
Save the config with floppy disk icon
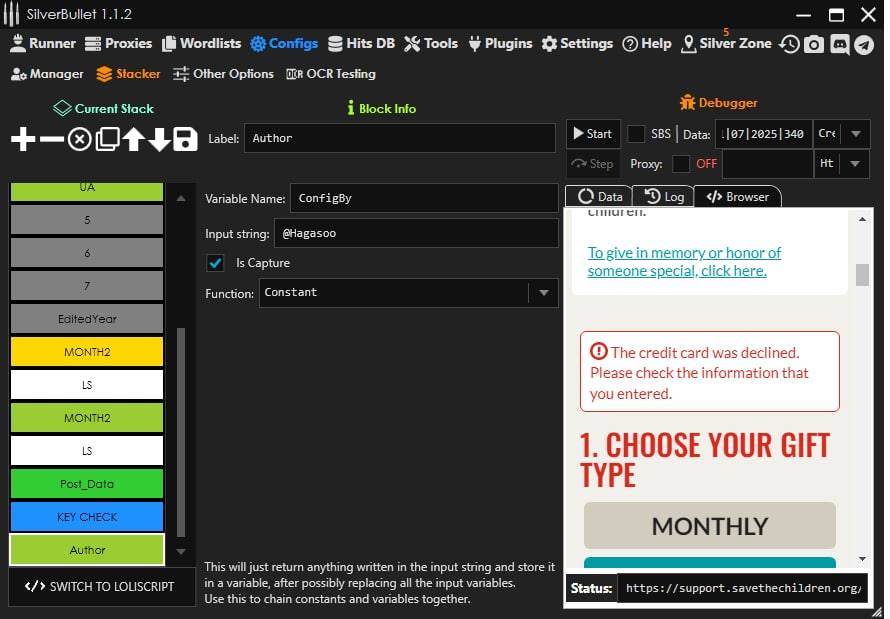point(185,139)
